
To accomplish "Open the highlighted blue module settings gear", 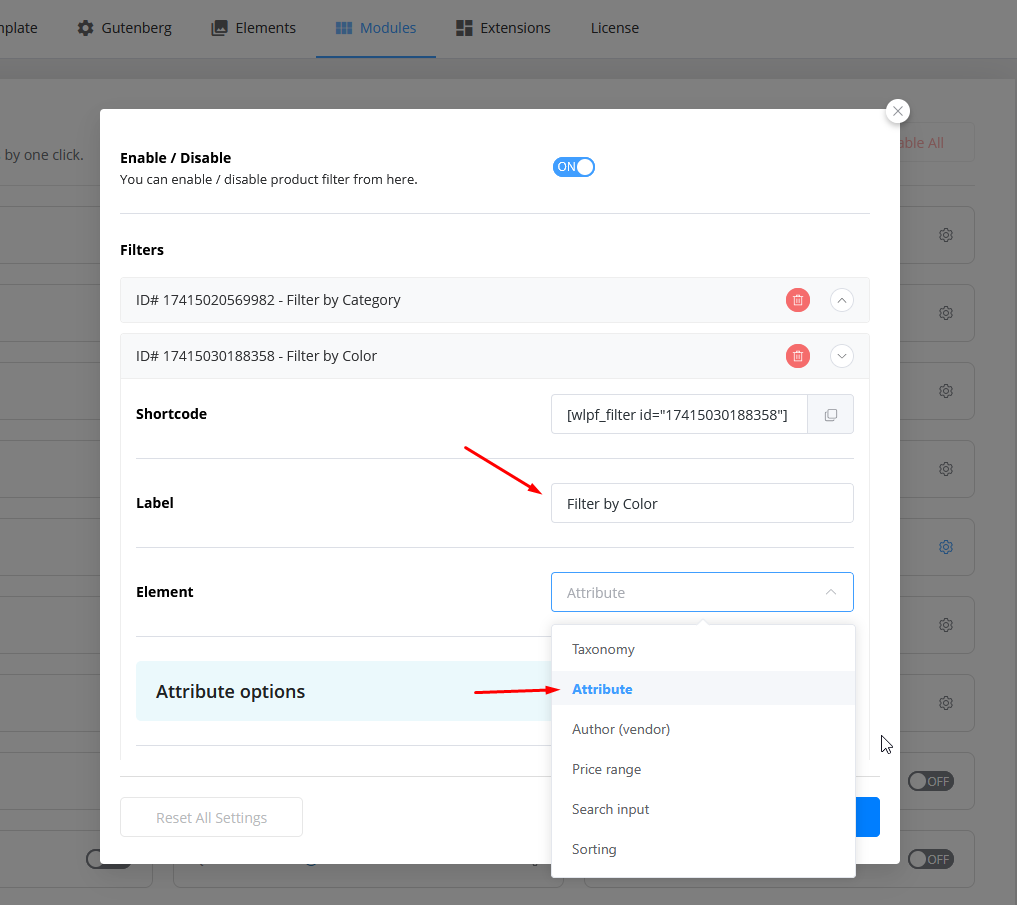I will (945, 547).
